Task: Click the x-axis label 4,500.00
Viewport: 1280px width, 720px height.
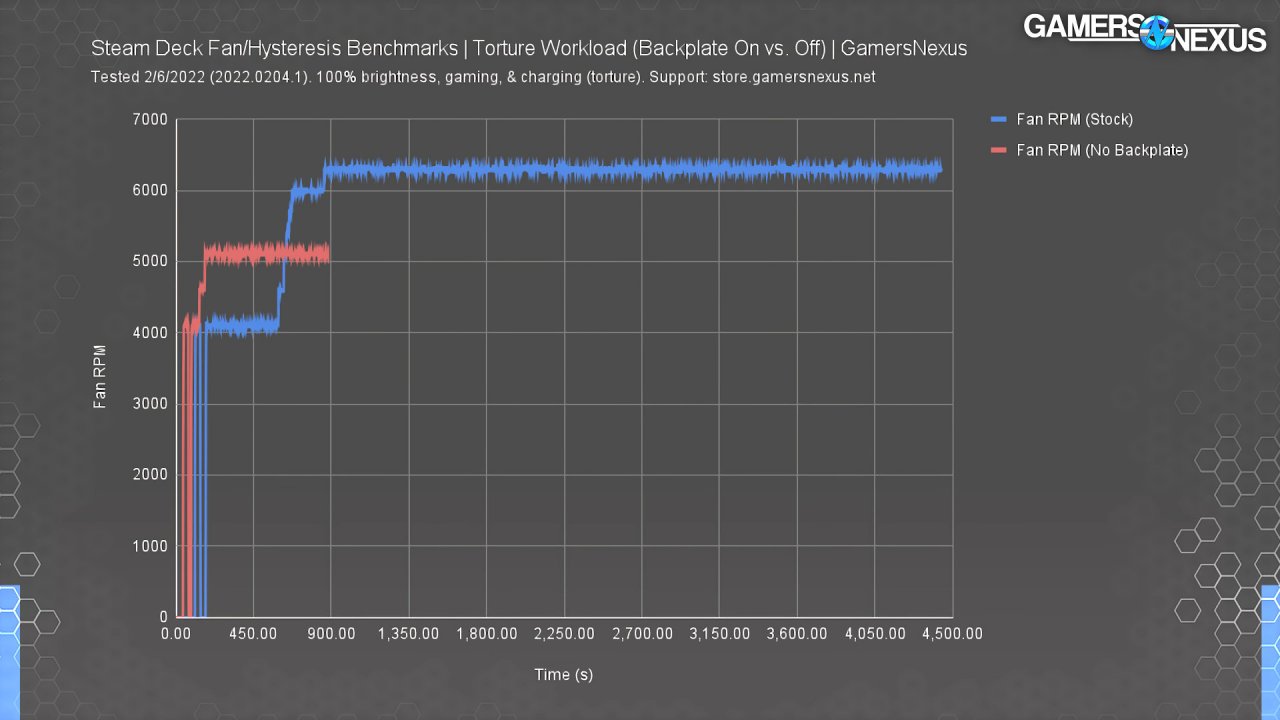Action: pos(952,634)
